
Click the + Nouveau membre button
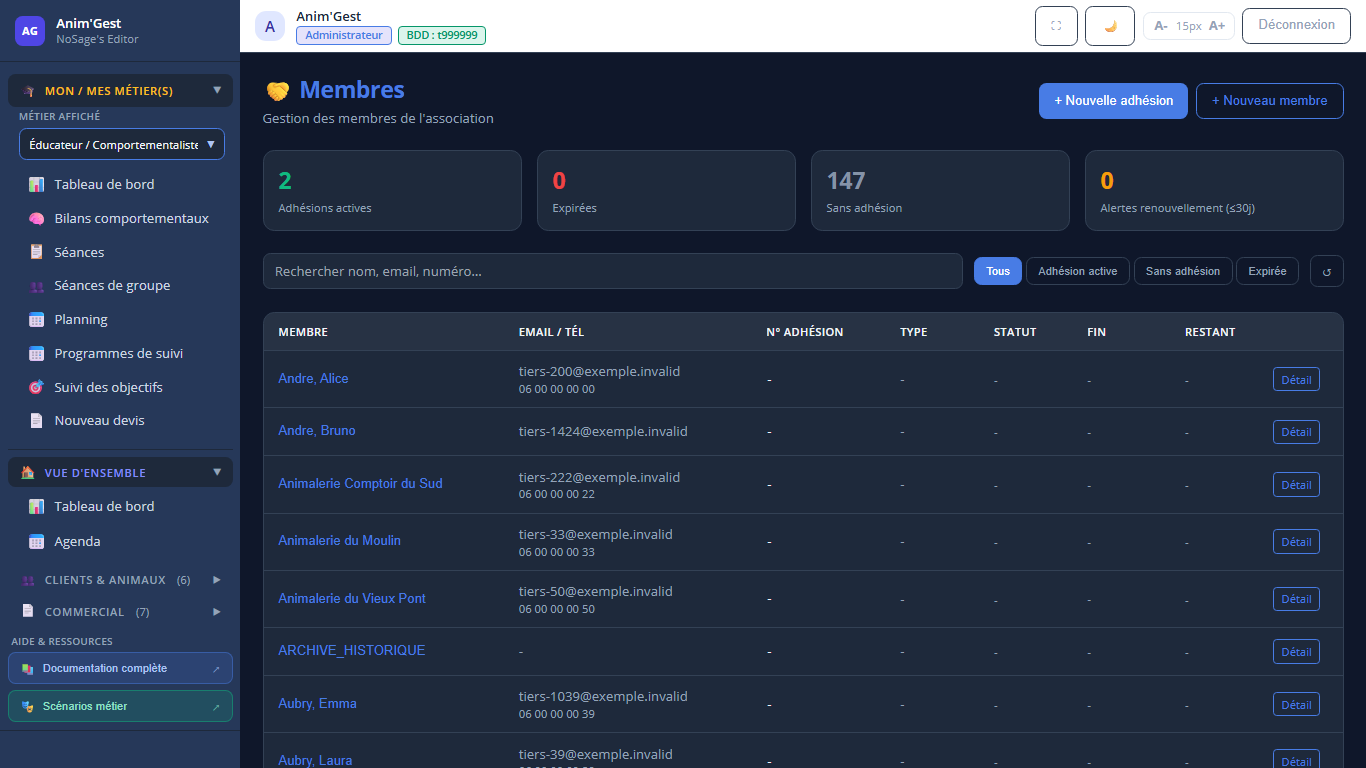1270,101
